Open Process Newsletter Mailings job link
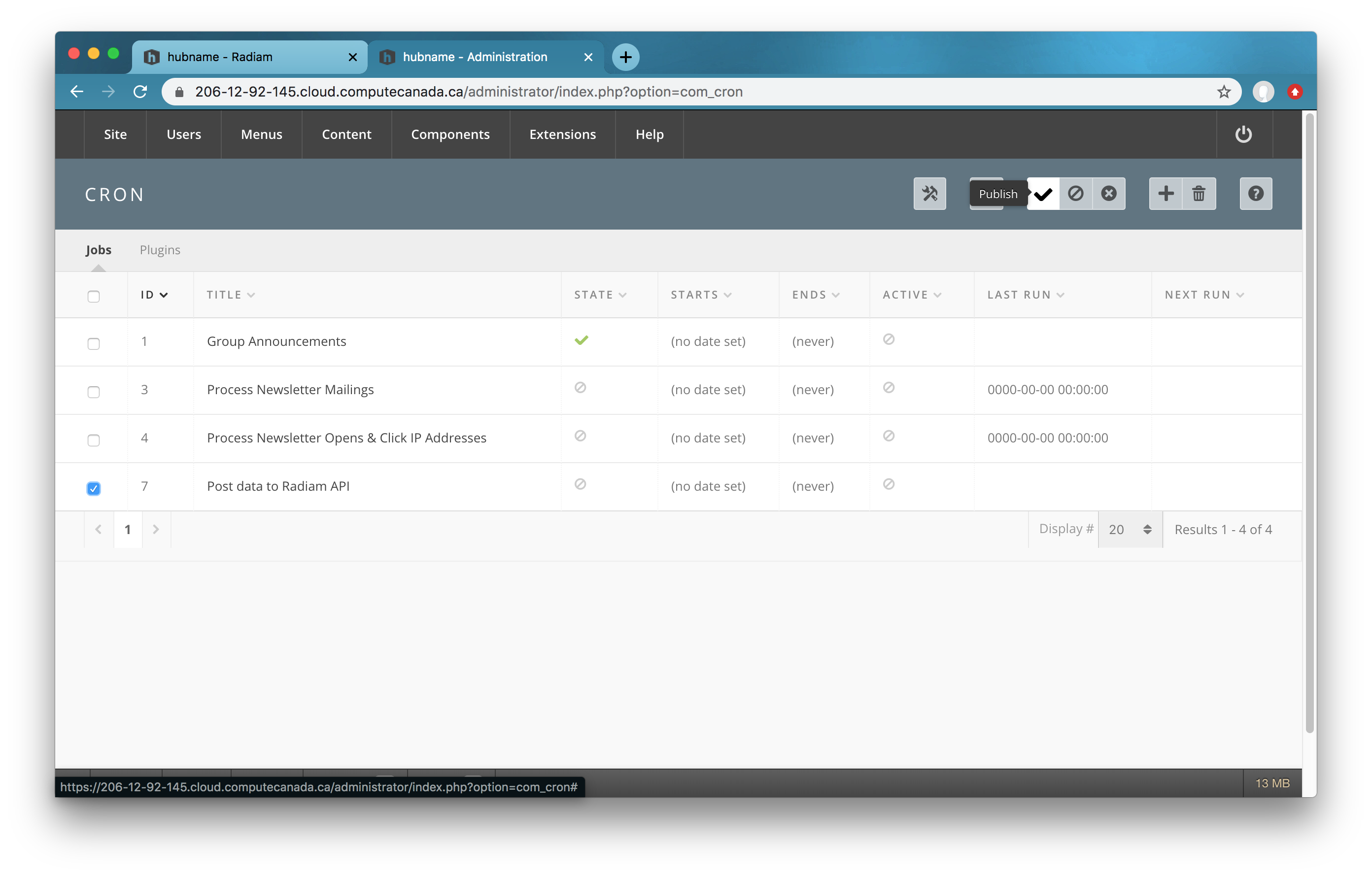1372x876 pixels. pos(290,390)
